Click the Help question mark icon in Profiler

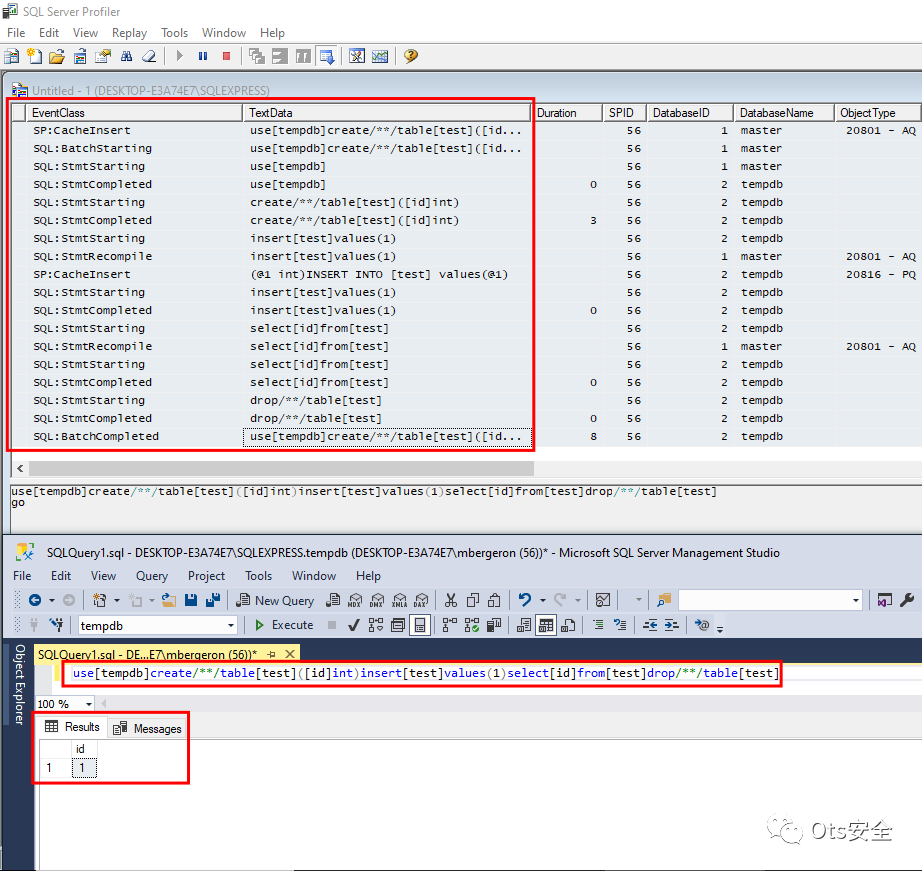[411, 56]
